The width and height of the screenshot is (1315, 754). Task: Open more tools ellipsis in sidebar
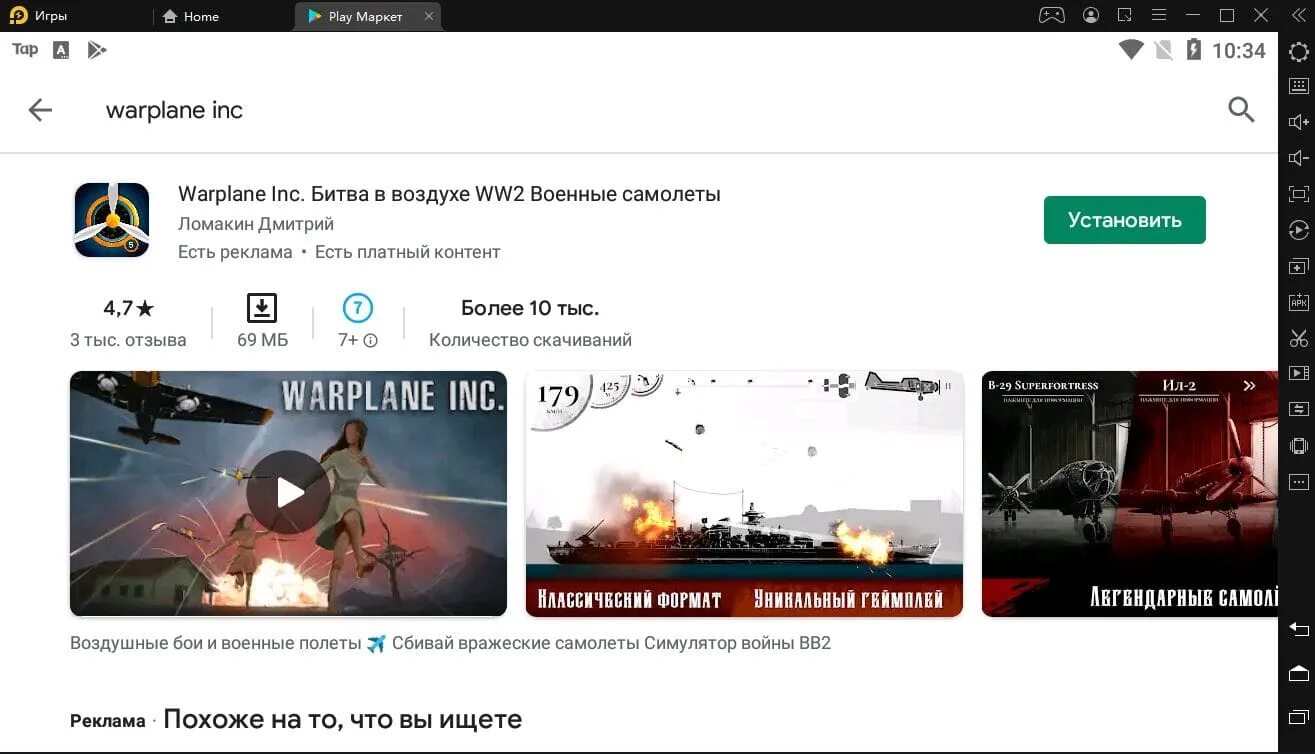(x=1298, y=481)
